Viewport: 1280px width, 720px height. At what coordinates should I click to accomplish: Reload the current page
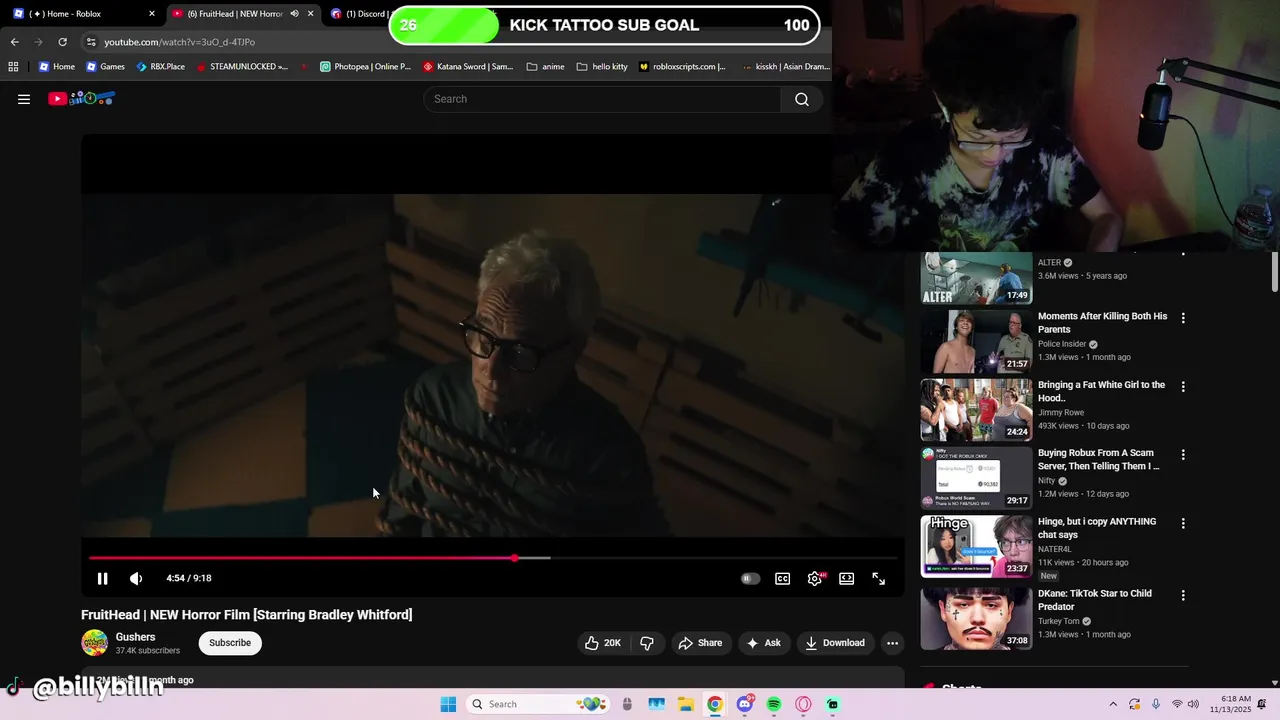tap(62, 42)
